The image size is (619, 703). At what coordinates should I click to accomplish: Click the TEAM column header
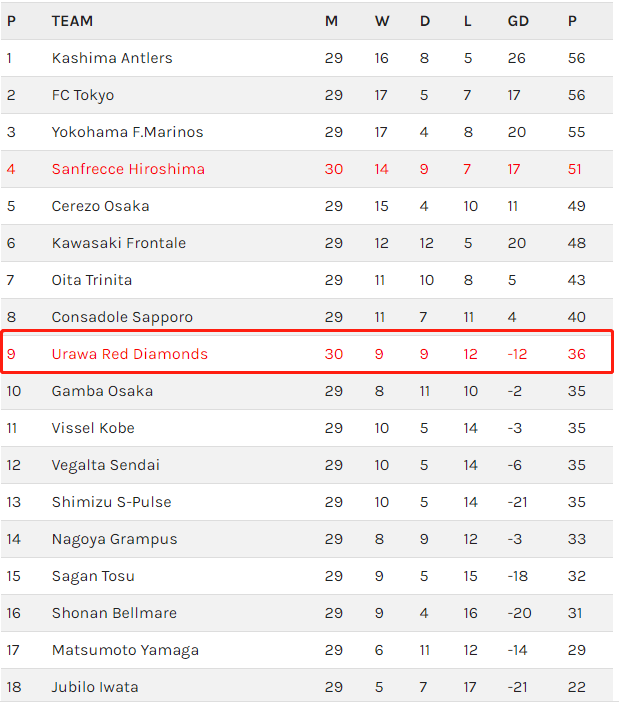click(x=72, y=21)
